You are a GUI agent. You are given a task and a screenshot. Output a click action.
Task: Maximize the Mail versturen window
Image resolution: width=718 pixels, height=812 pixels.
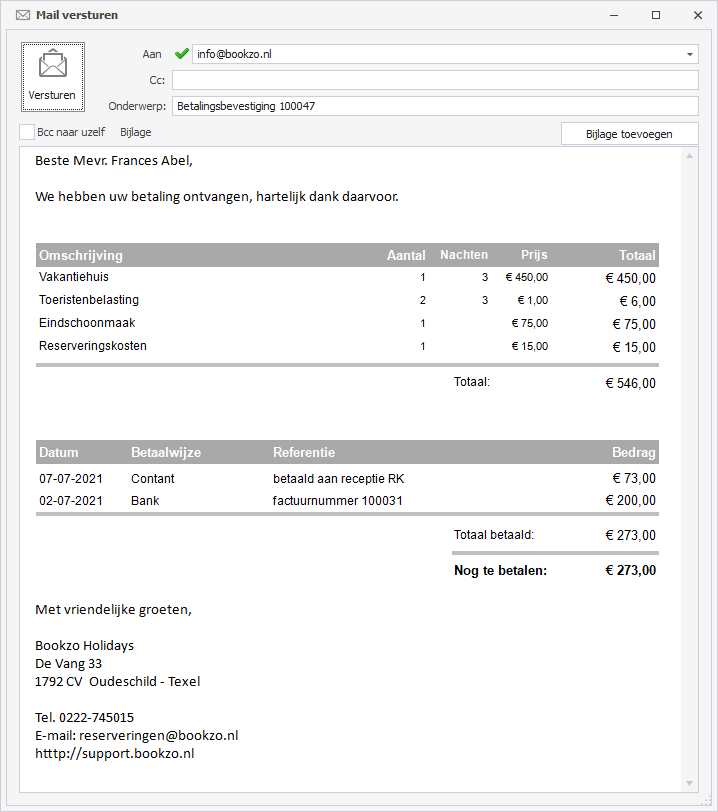656,15
